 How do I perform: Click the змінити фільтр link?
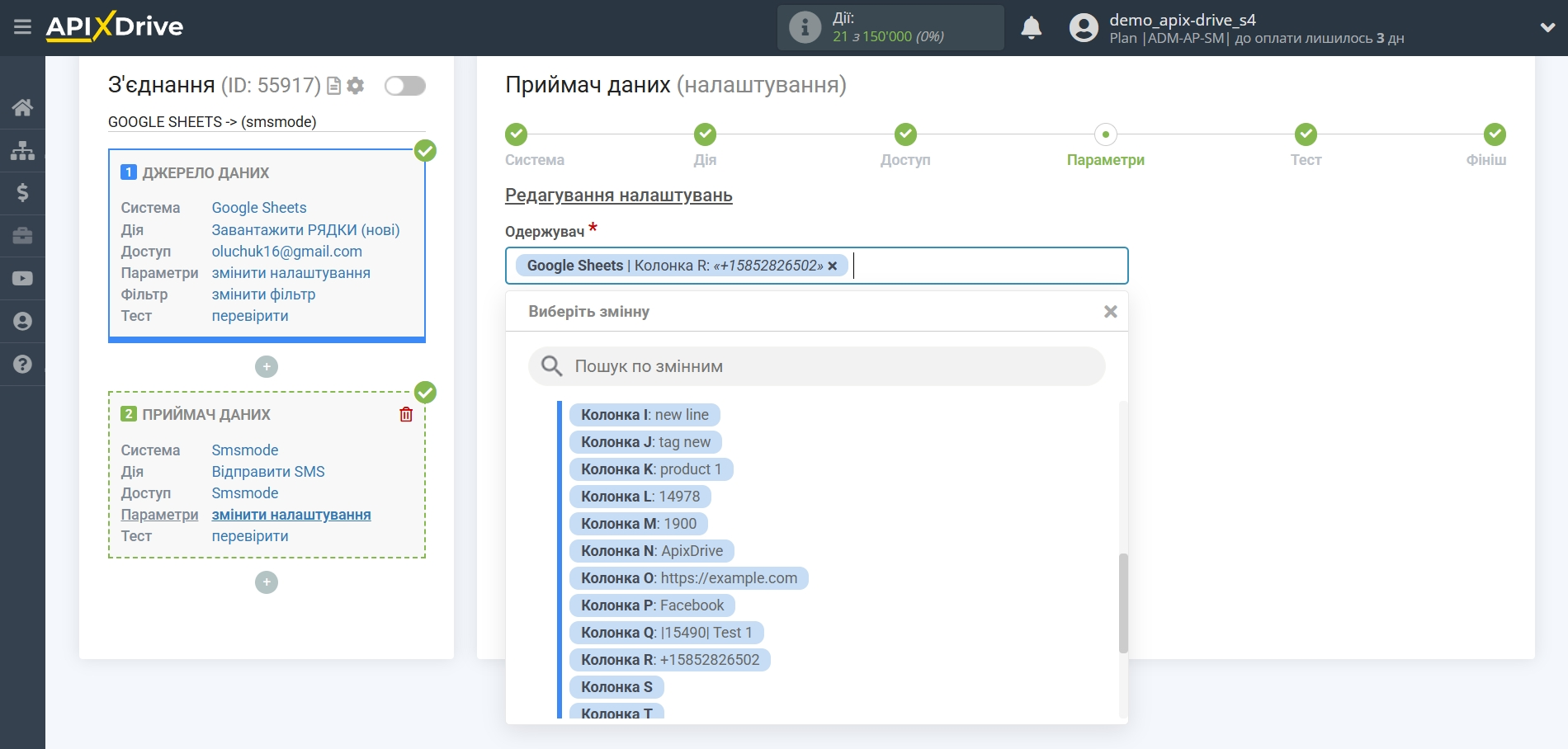263,294
